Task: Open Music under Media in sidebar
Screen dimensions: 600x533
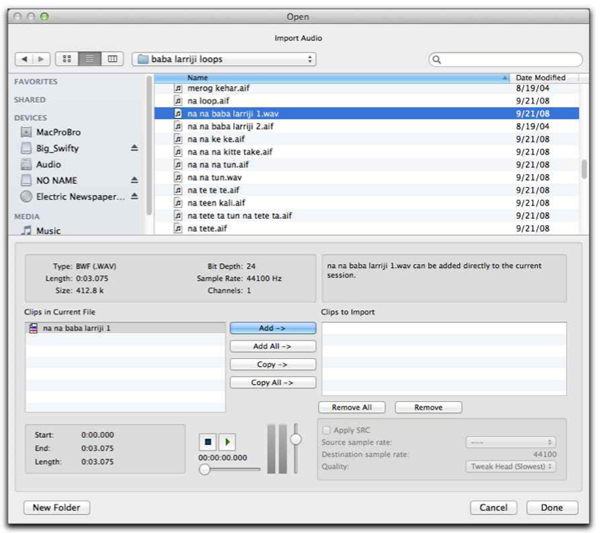Action: pyautogui.click(x=48, y=231)
